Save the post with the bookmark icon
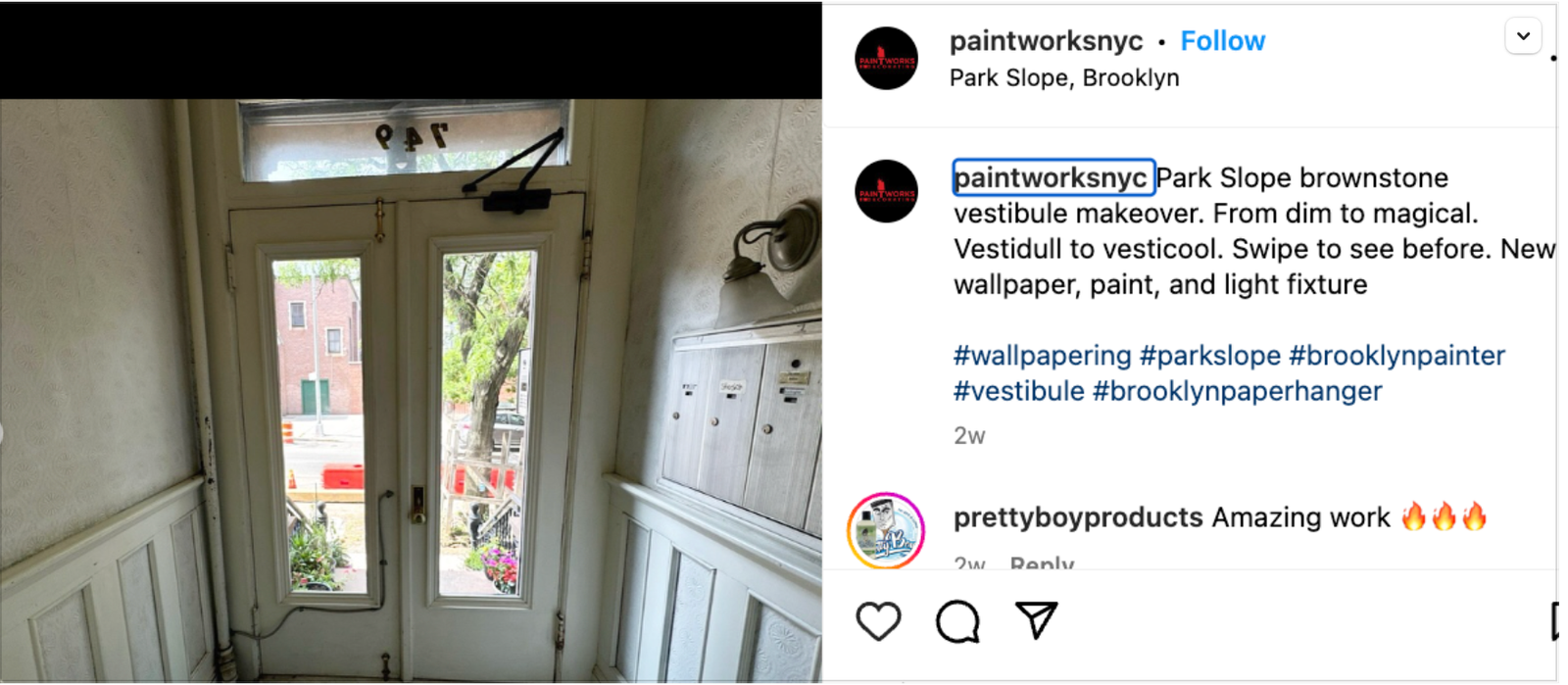Viewport: 1568px width, 685px height. 1555,621
